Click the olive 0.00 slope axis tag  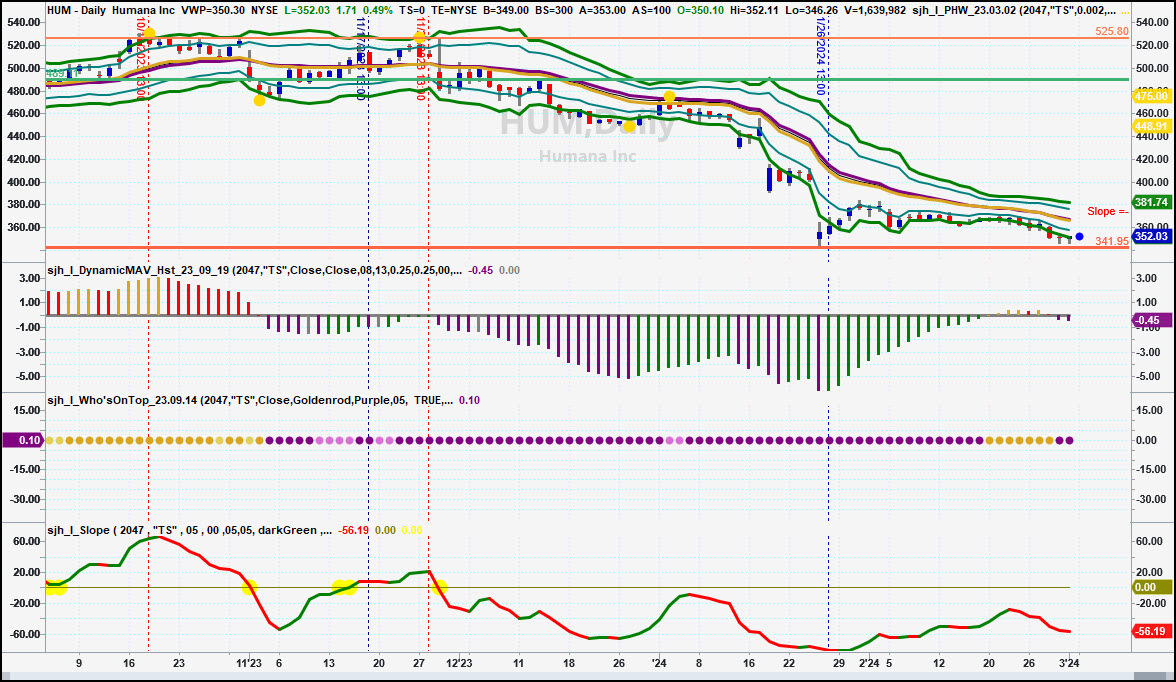[x=1151, y=587]
